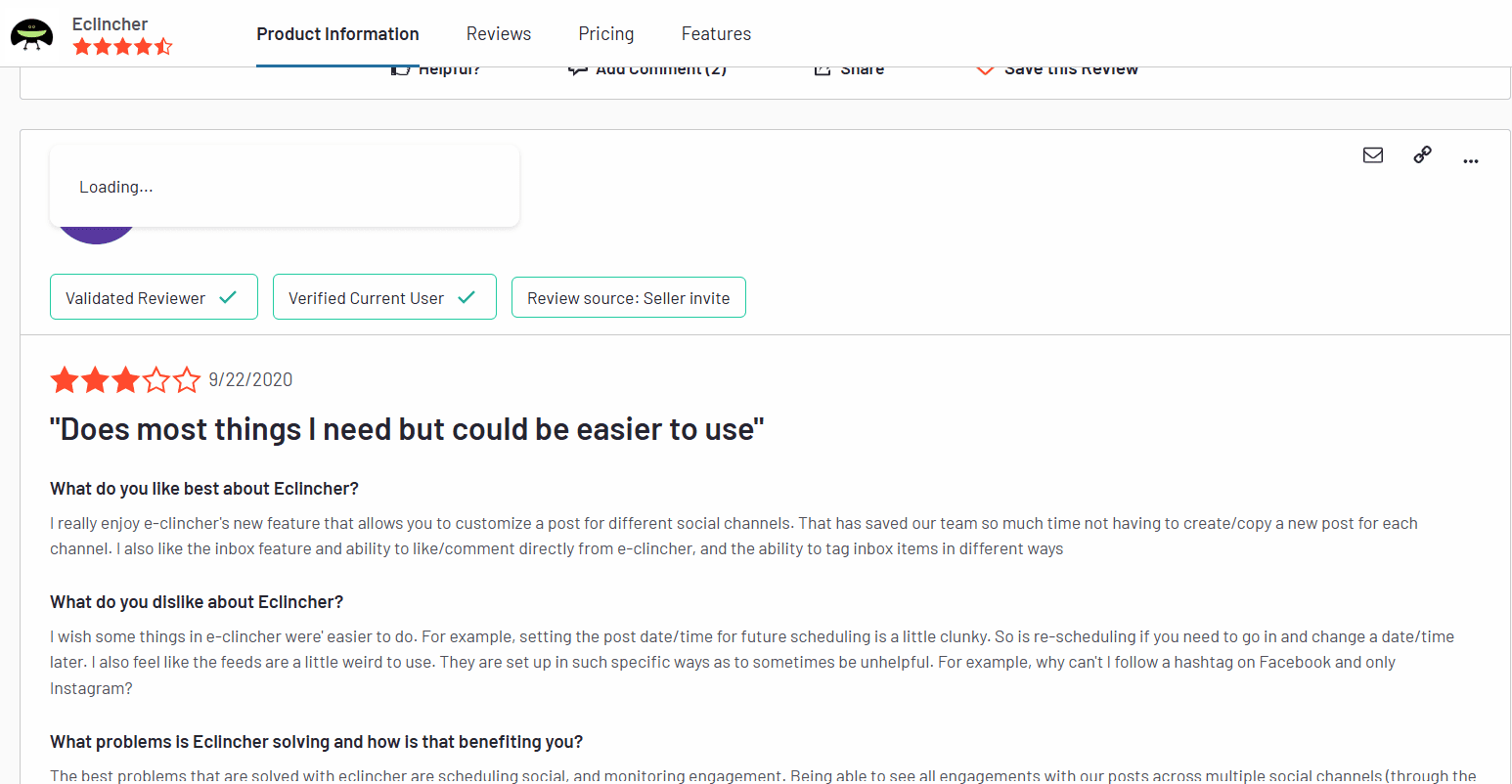Go to the Features tab
The image size is (1512, 784).
point(716,34)
